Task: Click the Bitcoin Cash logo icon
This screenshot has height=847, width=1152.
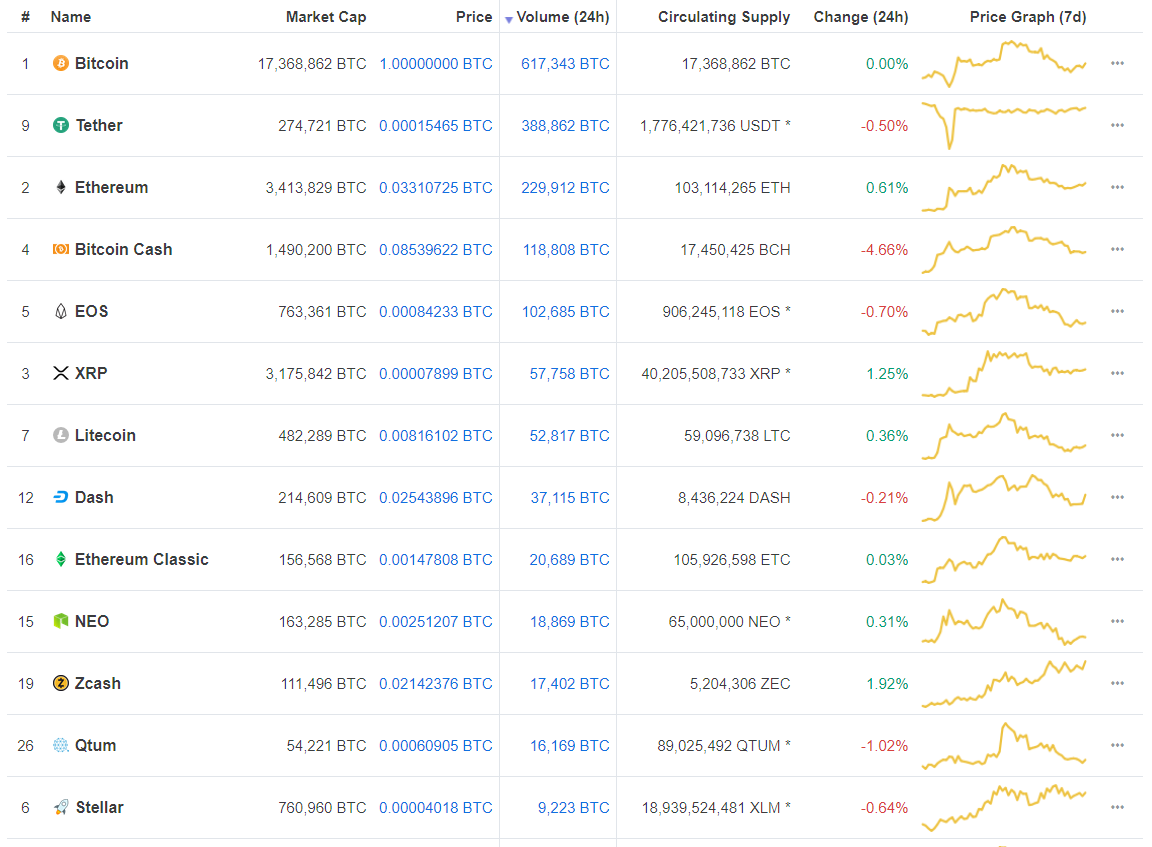Action: (61, 250)
